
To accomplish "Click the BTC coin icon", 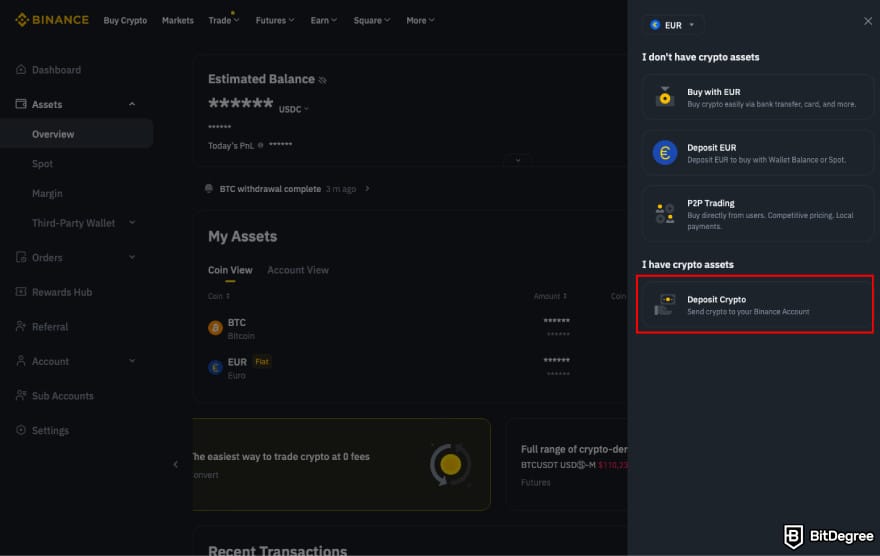I will (215, 328).
